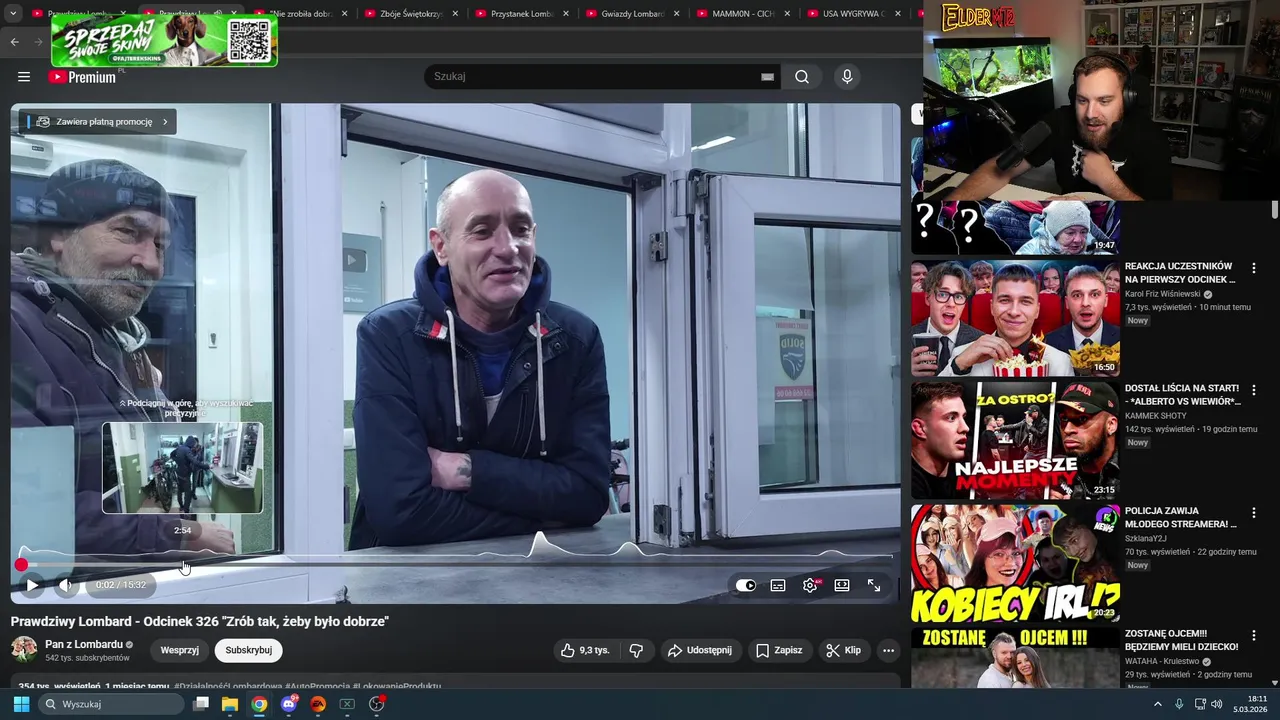This screenshot has height=720, width=1280.
Task: Open player settings gear
Action: (x=810, y=585)
